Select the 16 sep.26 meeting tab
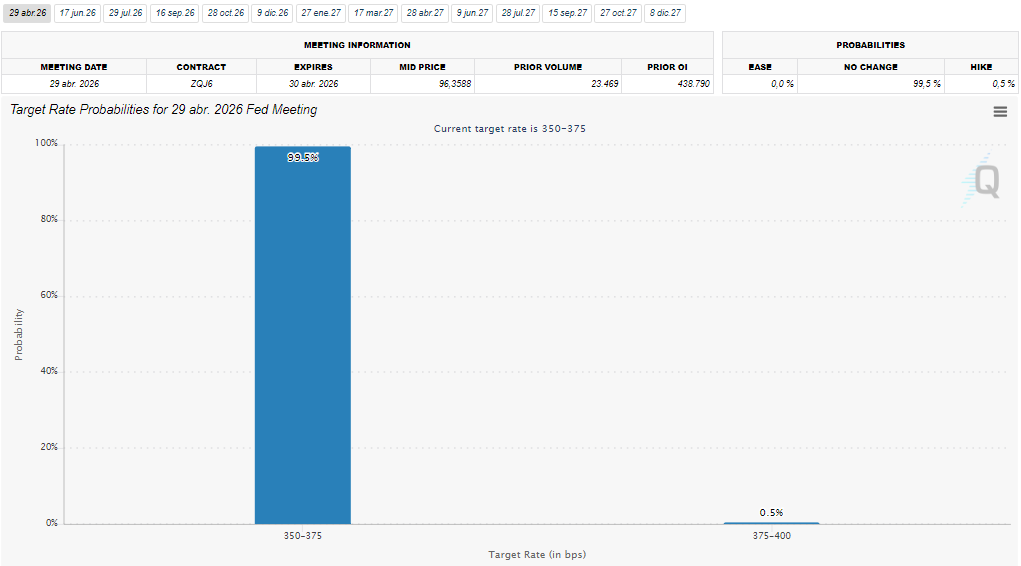 [175, 13]
